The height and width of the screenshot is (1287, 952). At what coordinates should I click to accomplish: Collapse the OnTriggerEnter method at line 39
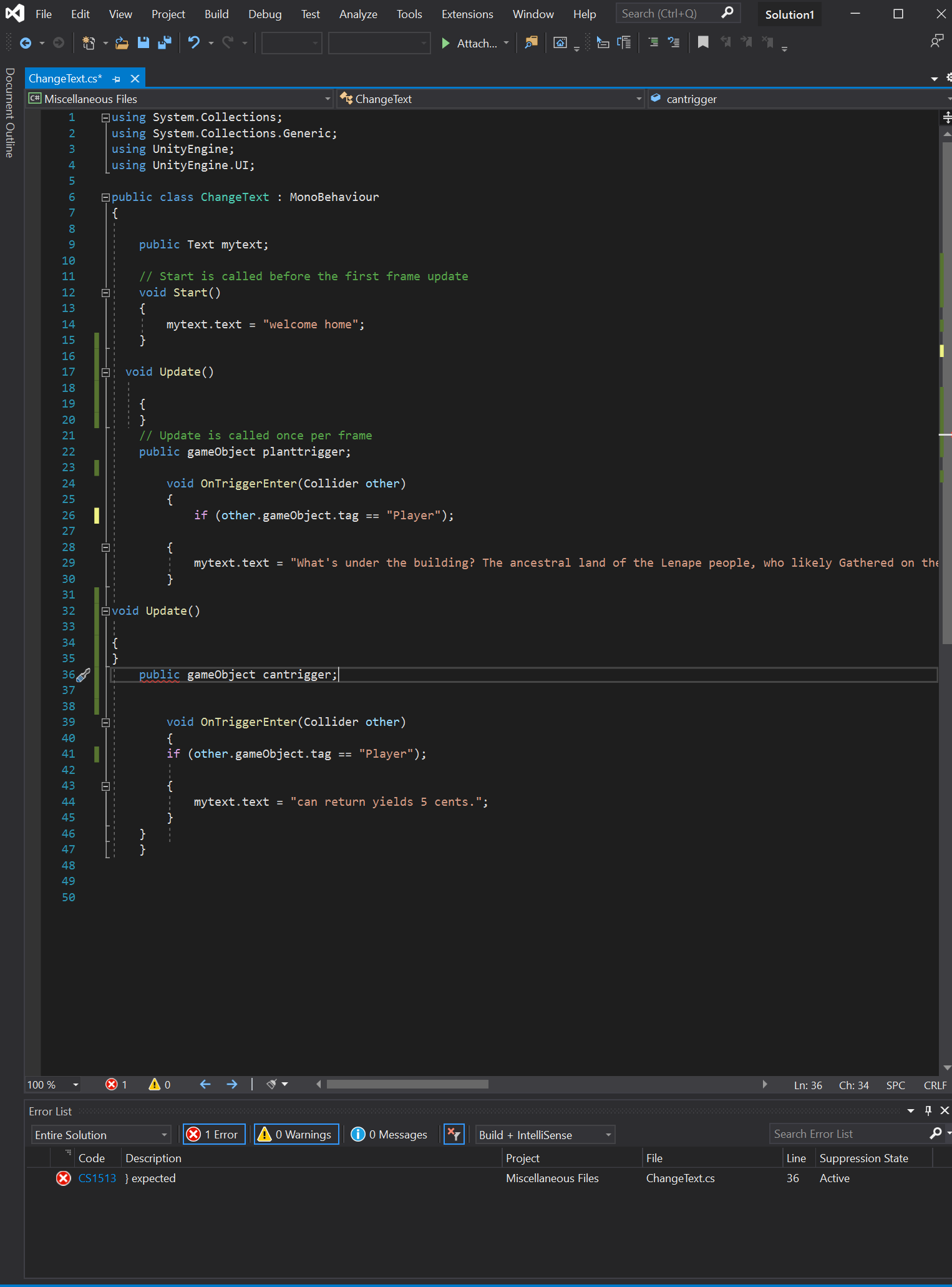pos(105,722)
